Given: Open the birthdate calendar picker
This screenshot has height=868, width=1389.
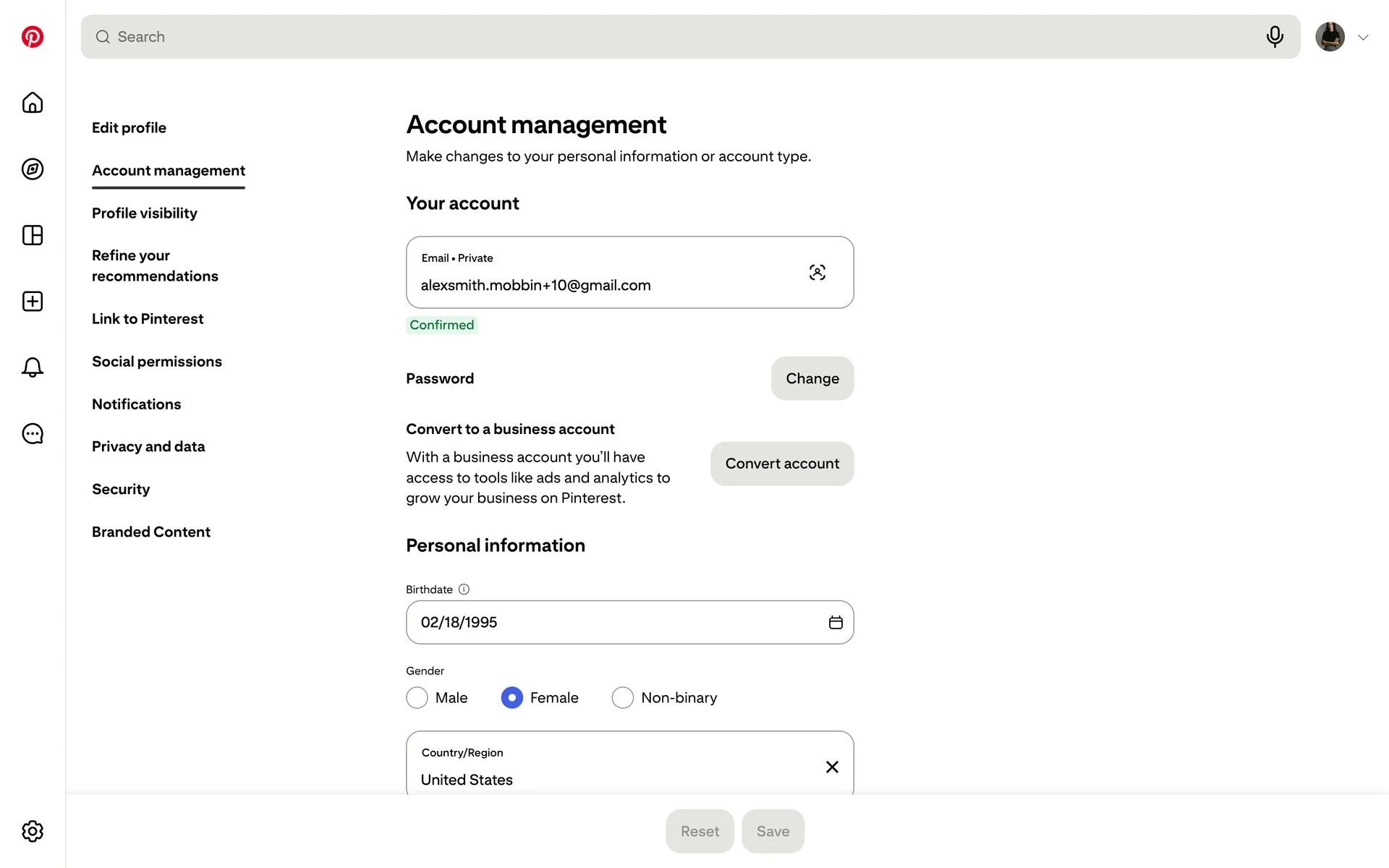Looking at the screenshot, I should [836, 623].
